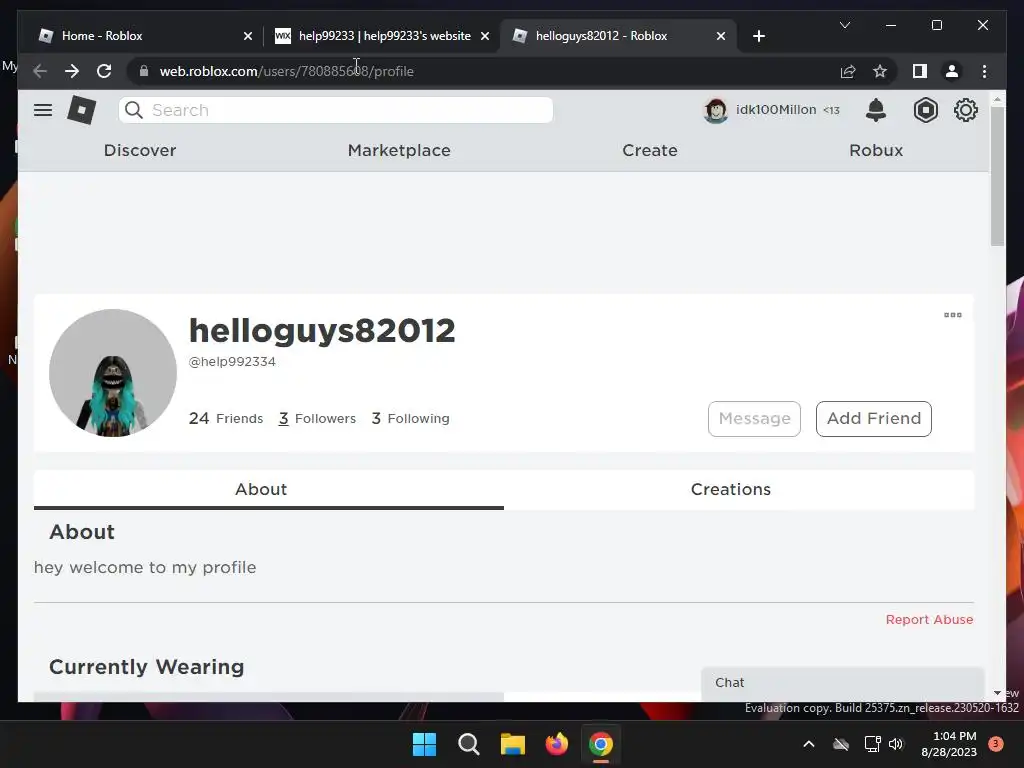Image resolution: width=1024 pixels, height=768 pixels.
Task: Open the Marketplace menu item
Action: 399,150
